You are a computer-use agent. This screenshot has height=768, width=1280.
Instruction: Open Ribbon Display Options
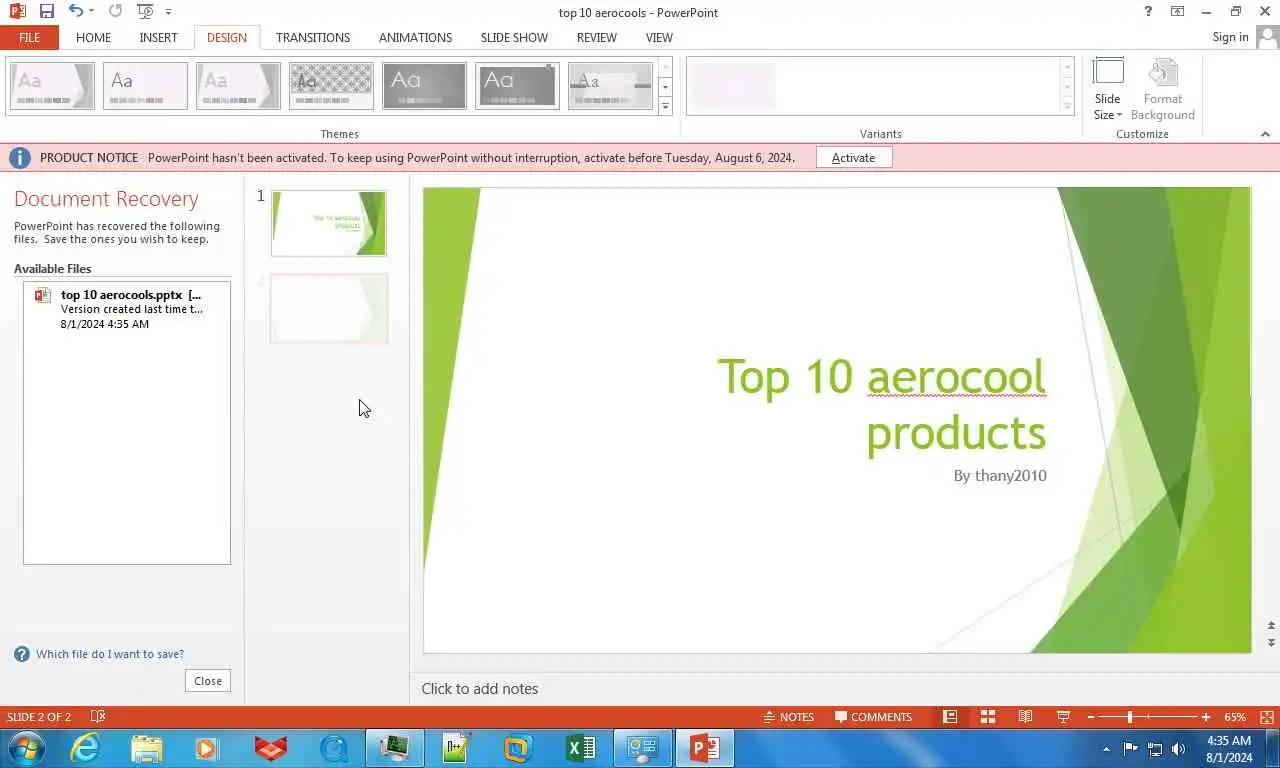[1177, 12]
